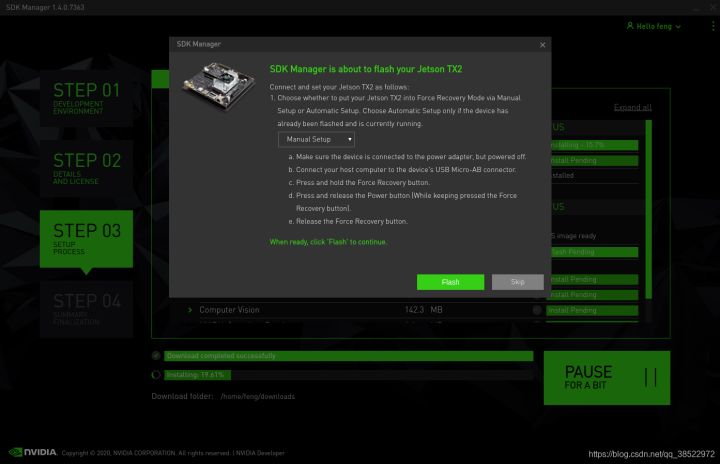The image size is (720, 464).
Task: Select Step 03 Setup Process
Action: 86,239
